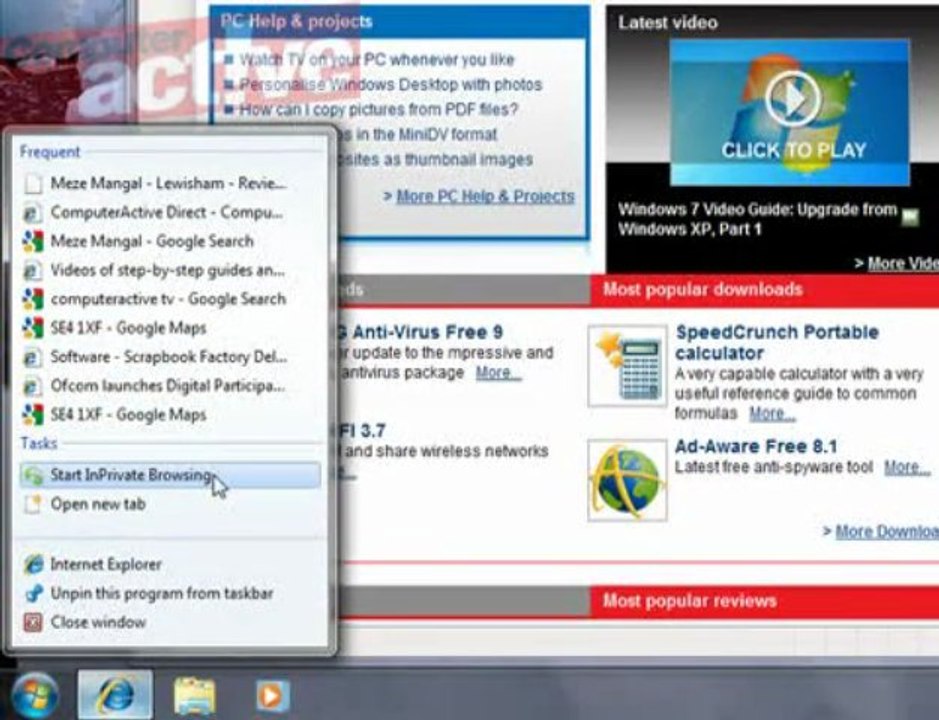Viewport: 939px width, 720px height.
Task: Click More link after Ad-Aware description
Action: (x=907, y=467)
